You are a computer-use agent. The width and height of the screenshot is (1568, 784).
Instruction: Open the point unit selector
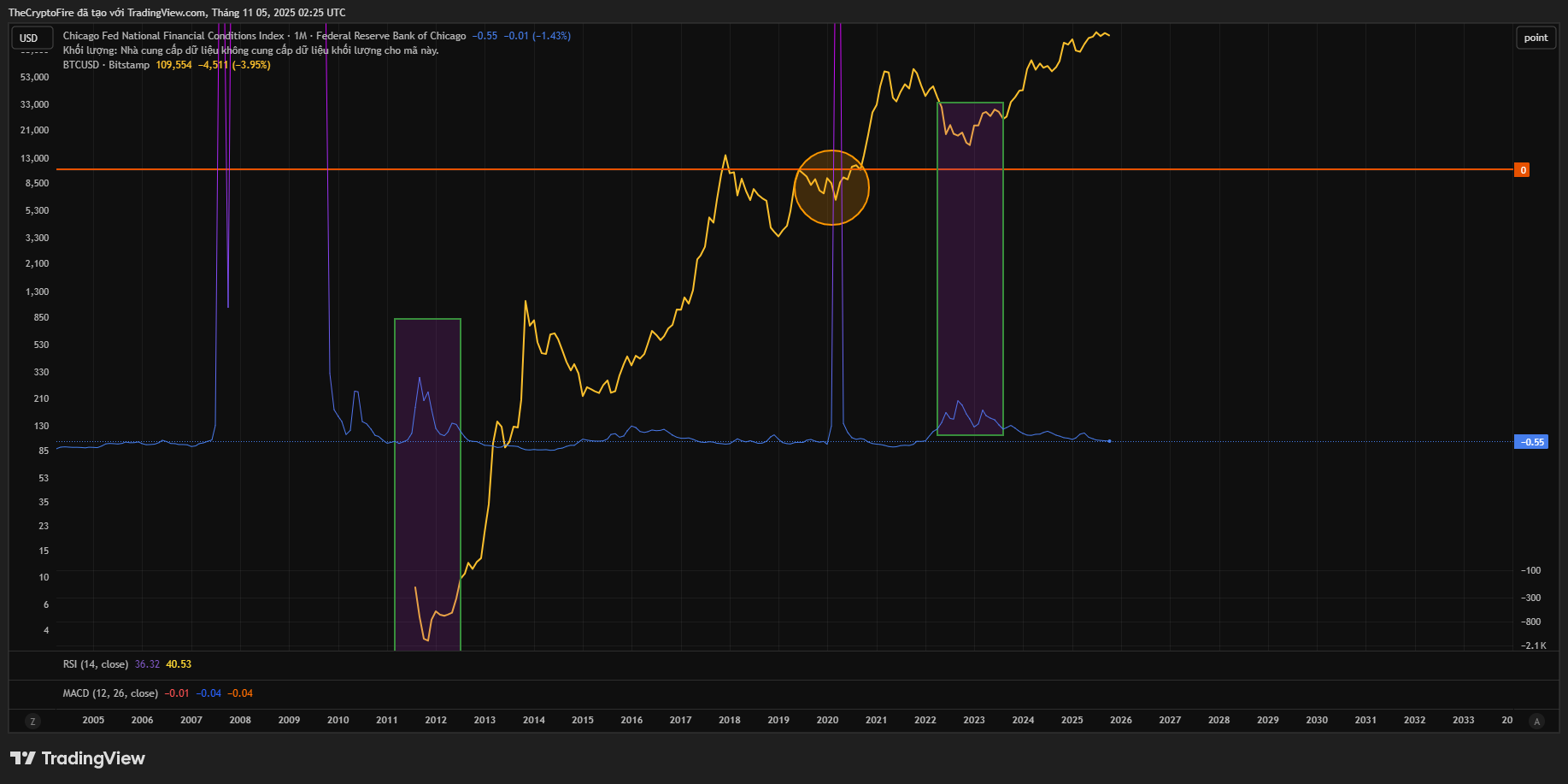(x=1536, y=38)
